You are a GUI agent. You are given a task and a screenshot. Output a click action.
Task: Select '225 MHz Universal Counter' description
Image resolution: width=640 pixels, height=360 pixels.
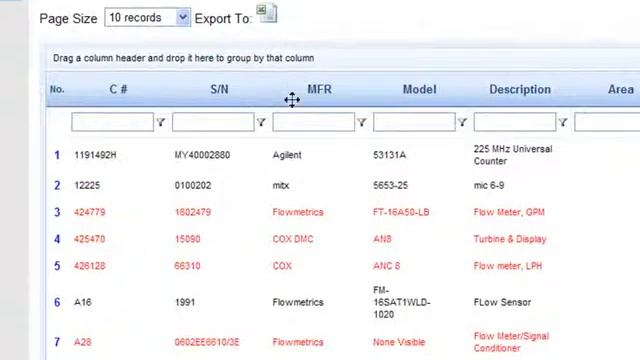point(513,155)
